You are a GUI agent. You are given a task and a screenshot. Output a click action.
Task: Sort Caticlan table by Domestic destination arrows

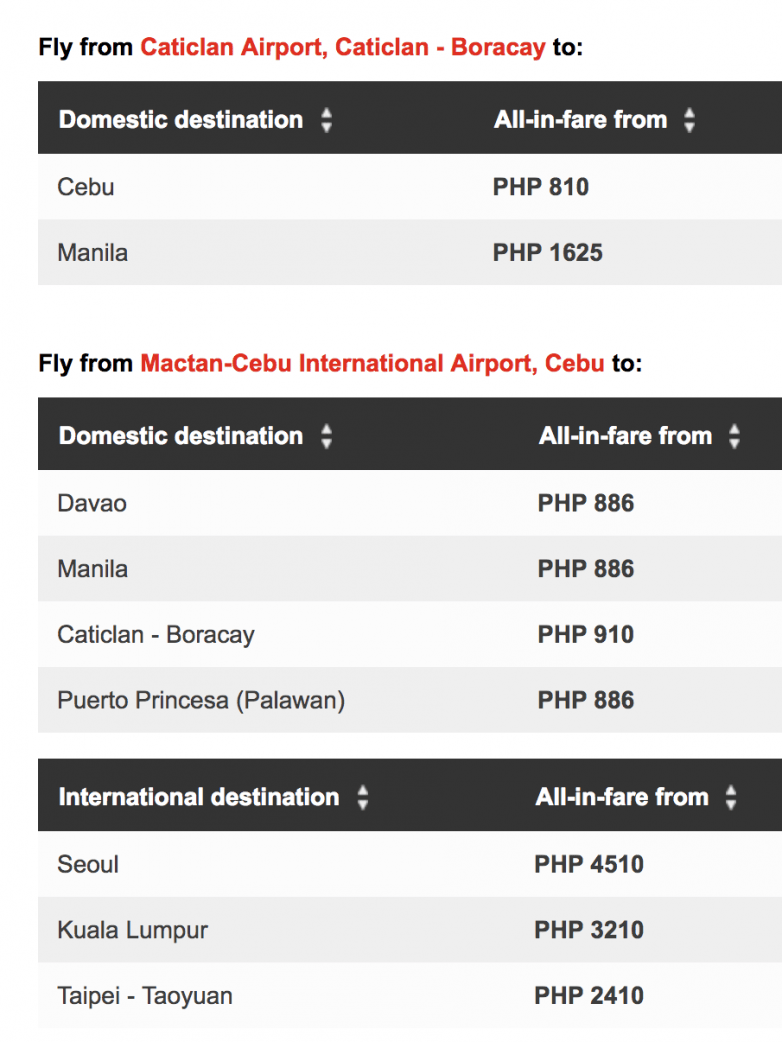click(326, 121)
